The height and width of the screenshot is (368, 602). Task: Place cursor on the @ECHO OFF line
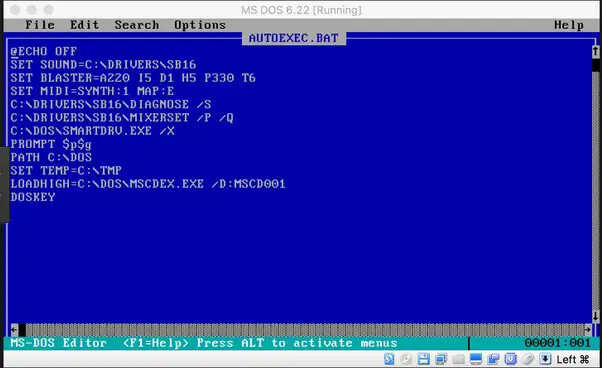[x=44, y=51]
